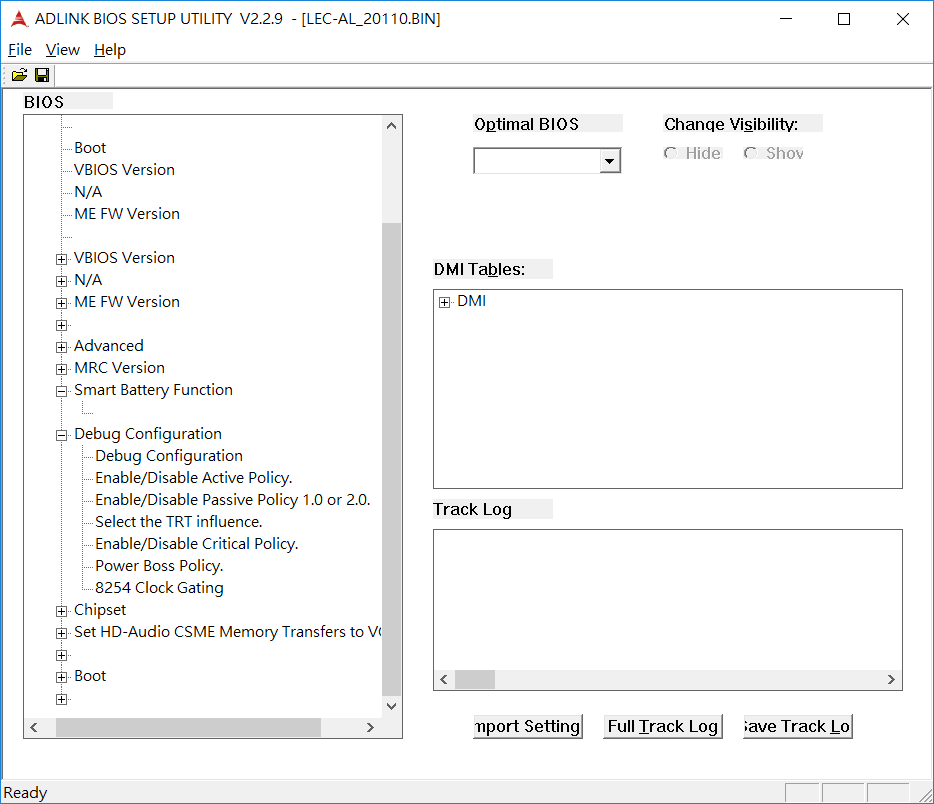
Task: Click the BIOS tree scroll right arrow
Action: [x=370, y=727]
